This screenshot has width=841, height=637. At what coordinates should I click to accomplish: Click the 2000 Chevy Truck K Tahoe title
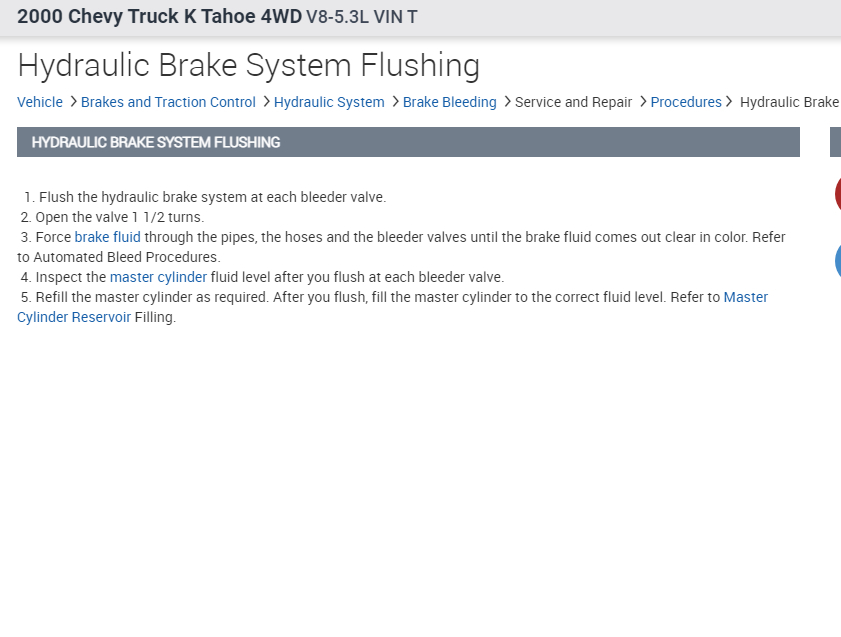[160, 17]
